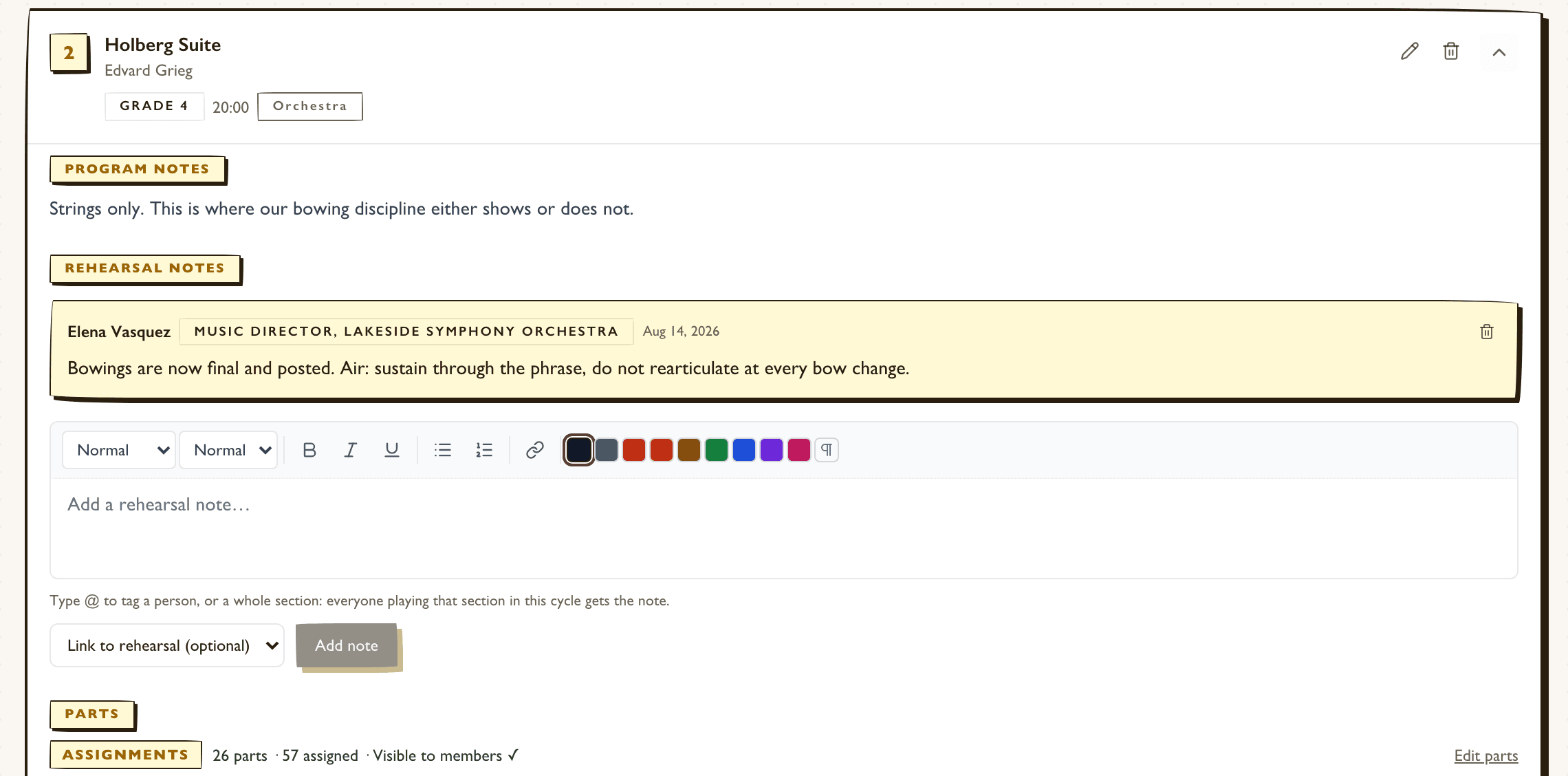Image resolution: width=1568 pixels, height=776 pixels.
Task: Click the Add note button
Action: 347,645
